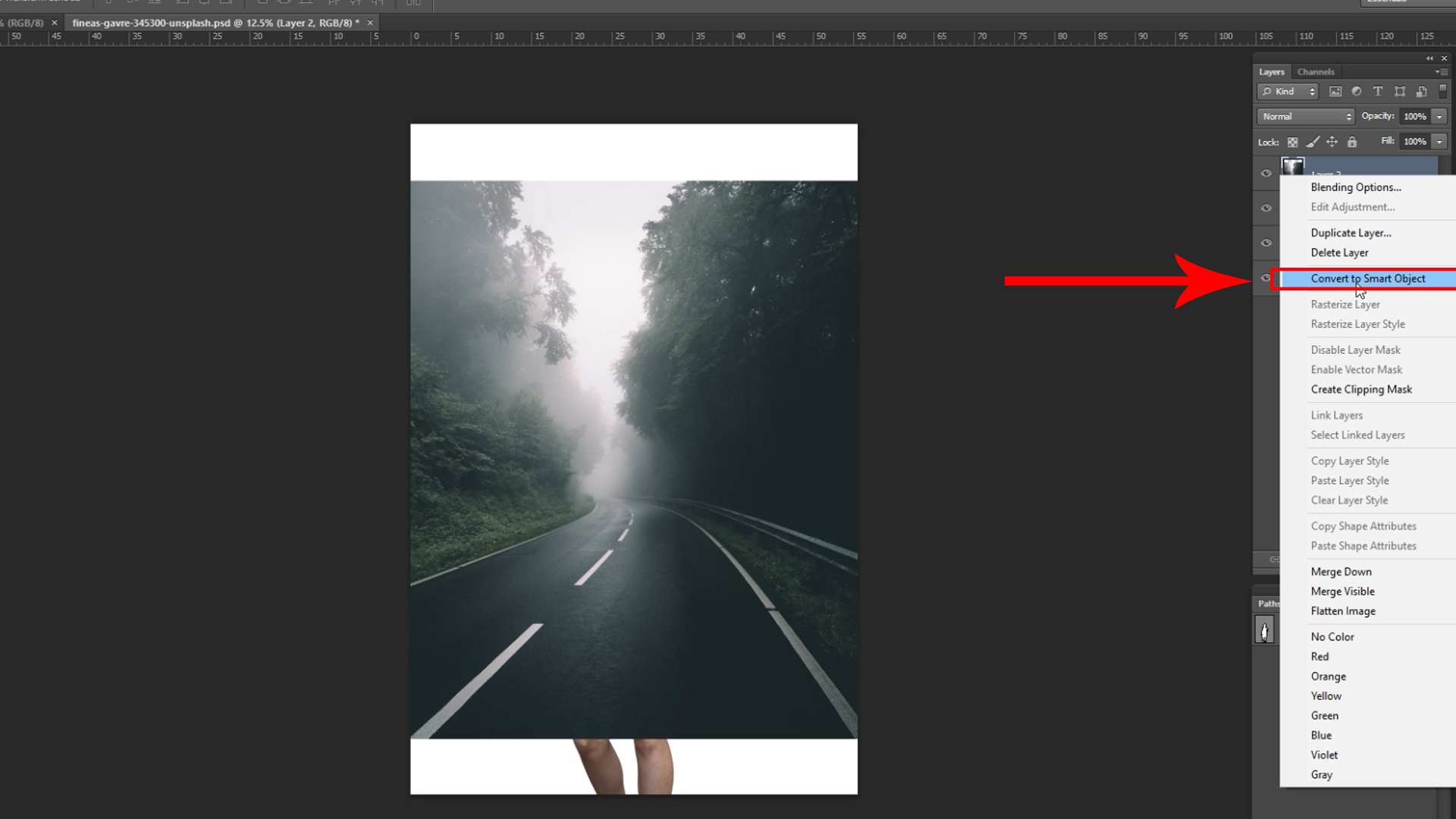Lock transparent pixels on the layer

click(1293, 143)
